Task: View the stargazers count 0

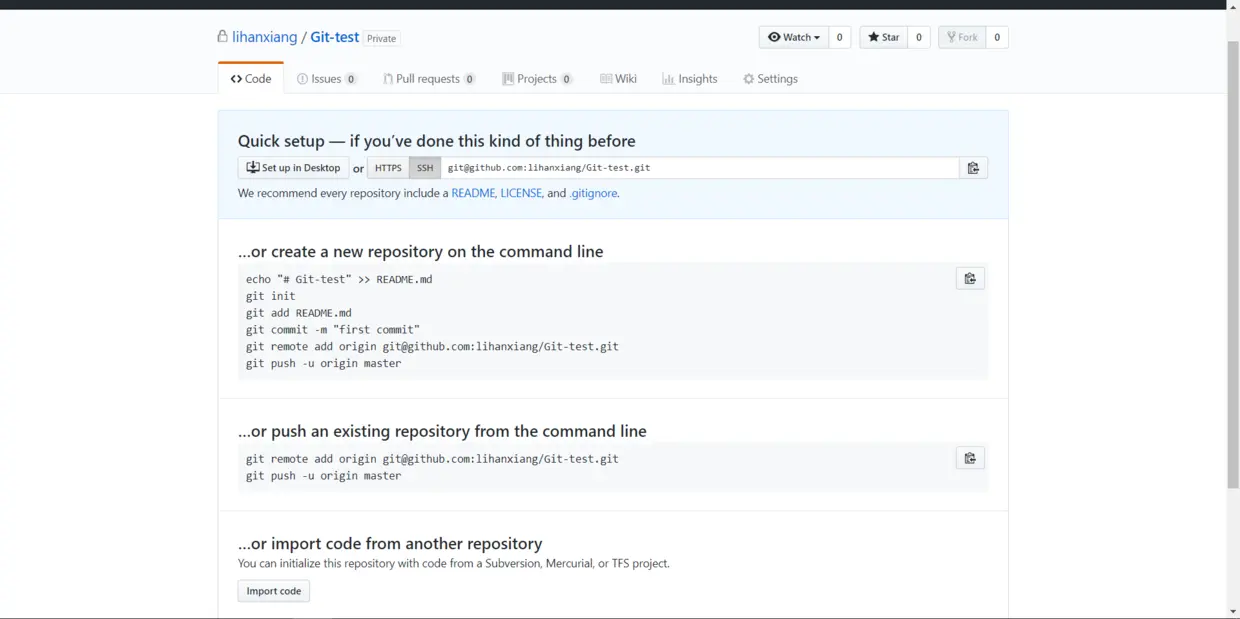Action: coord(919,38)
